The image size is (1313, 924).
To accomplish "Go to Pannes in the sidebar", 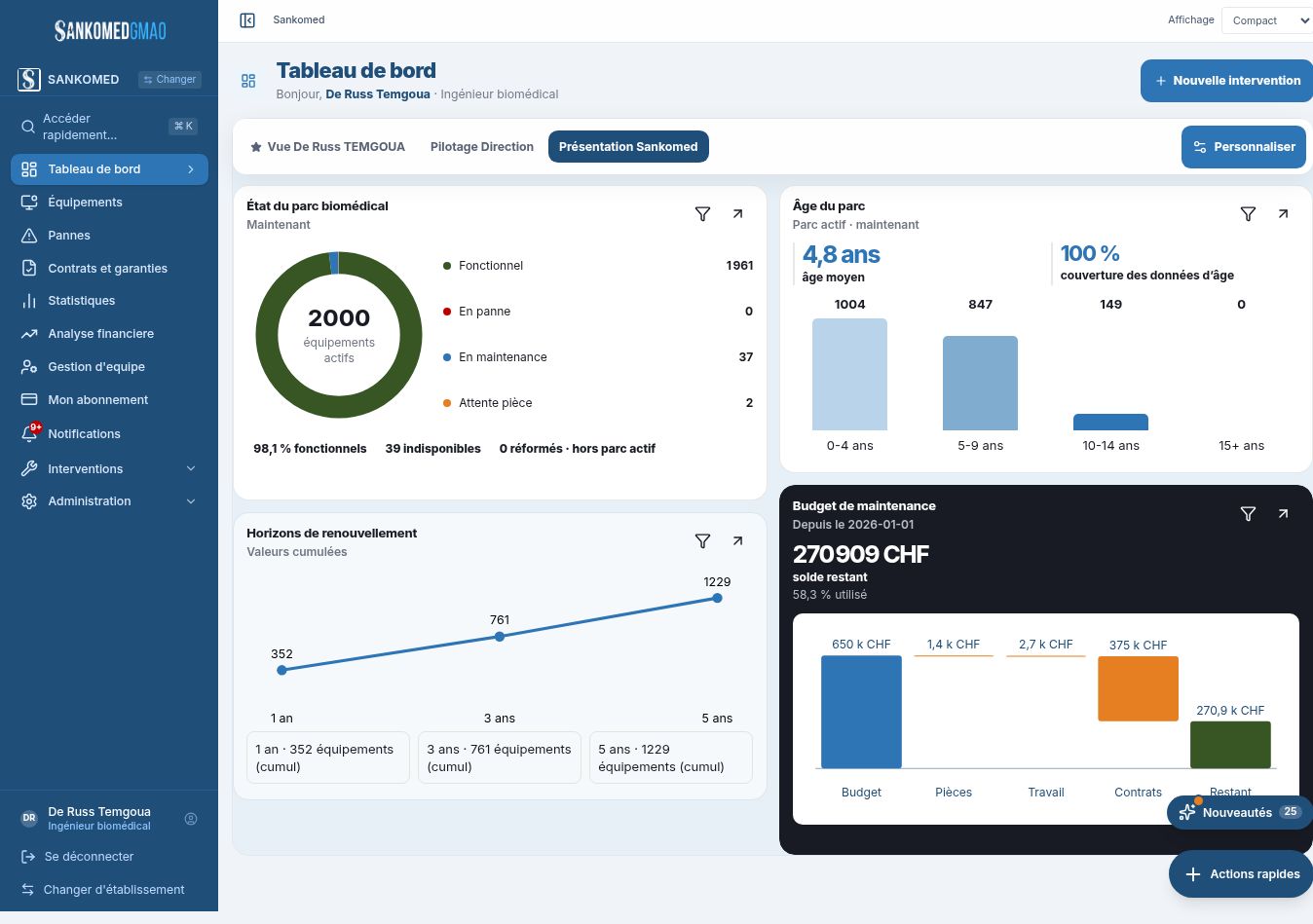I will [109, 236].
